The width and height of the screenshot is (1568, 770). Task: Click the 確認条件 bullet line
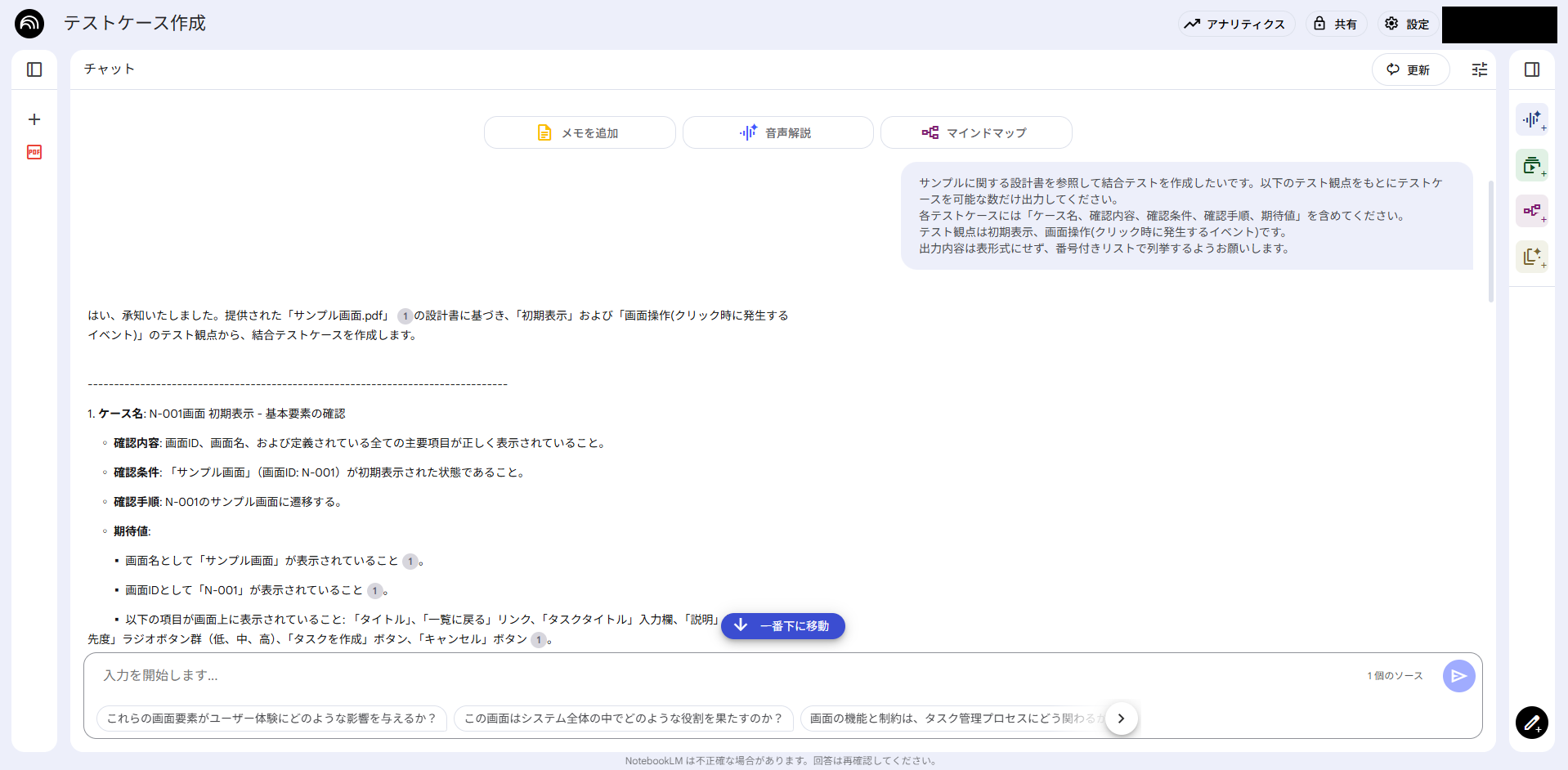coord(320,472)
